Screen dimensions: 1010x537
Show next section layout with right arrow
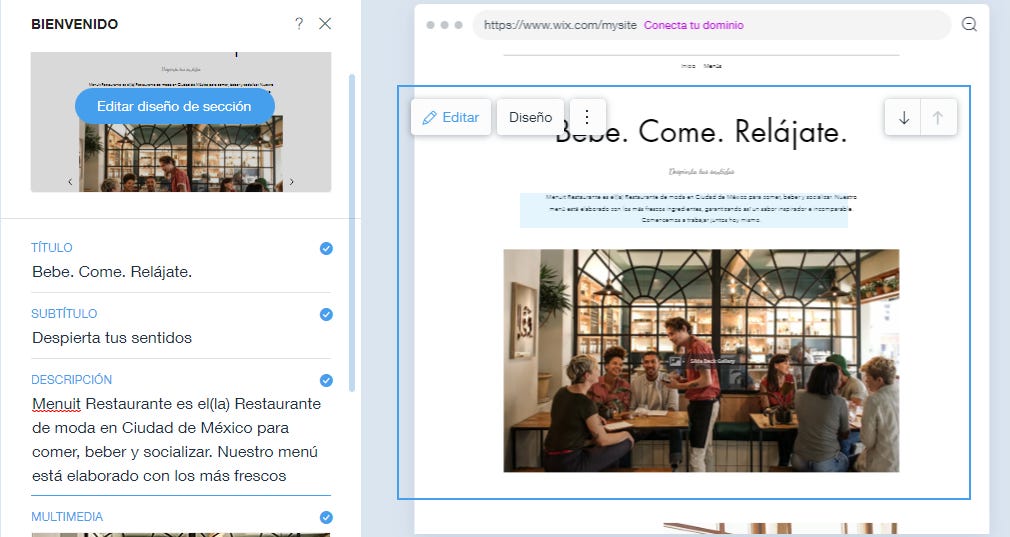(x=292, y=182)
